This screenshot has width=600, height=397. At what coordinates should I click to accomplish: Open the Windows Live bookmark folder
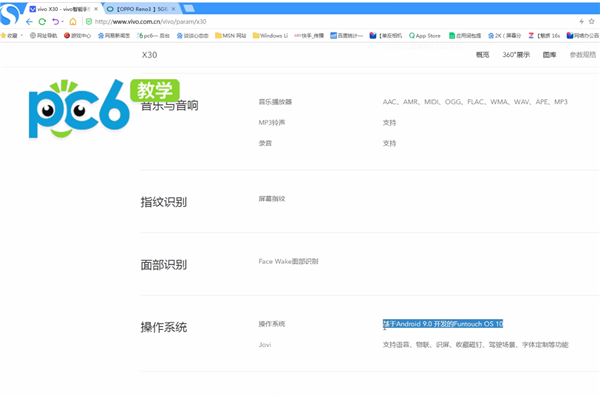(x=270, y=36)
